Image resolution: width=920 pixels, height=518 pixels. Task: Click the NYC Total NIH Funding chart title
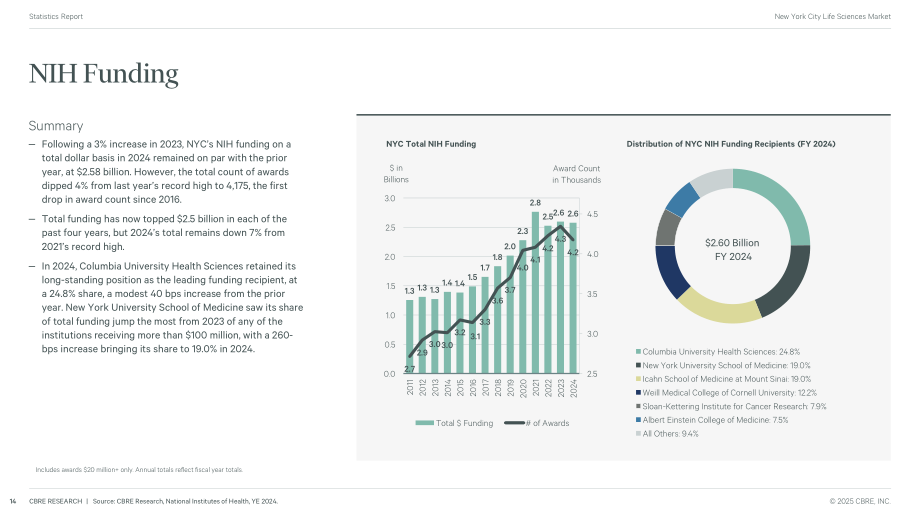point(431,144)
